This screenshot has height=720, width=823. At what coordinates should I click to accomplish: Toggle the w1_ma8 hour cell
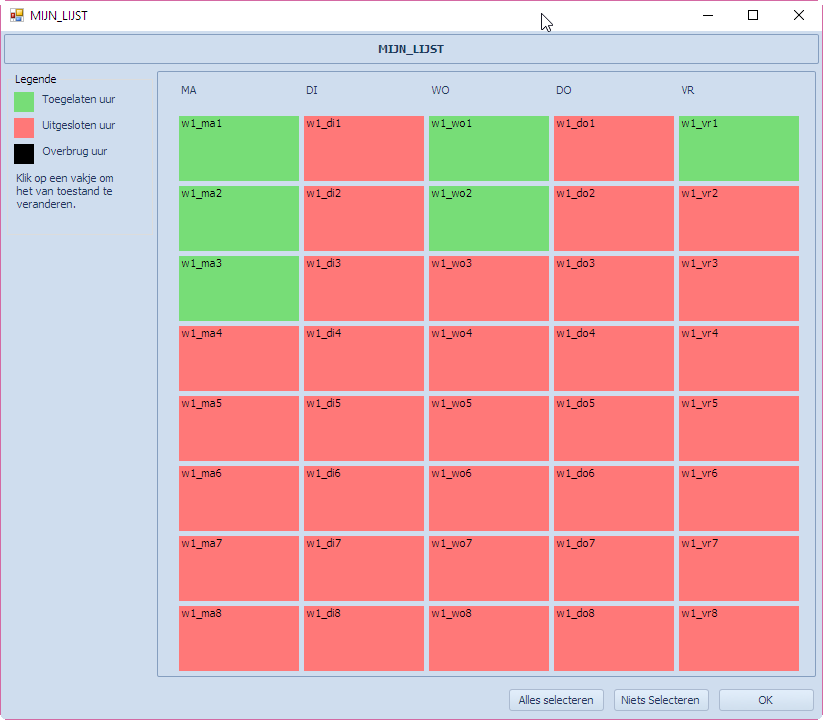point(239,638)
